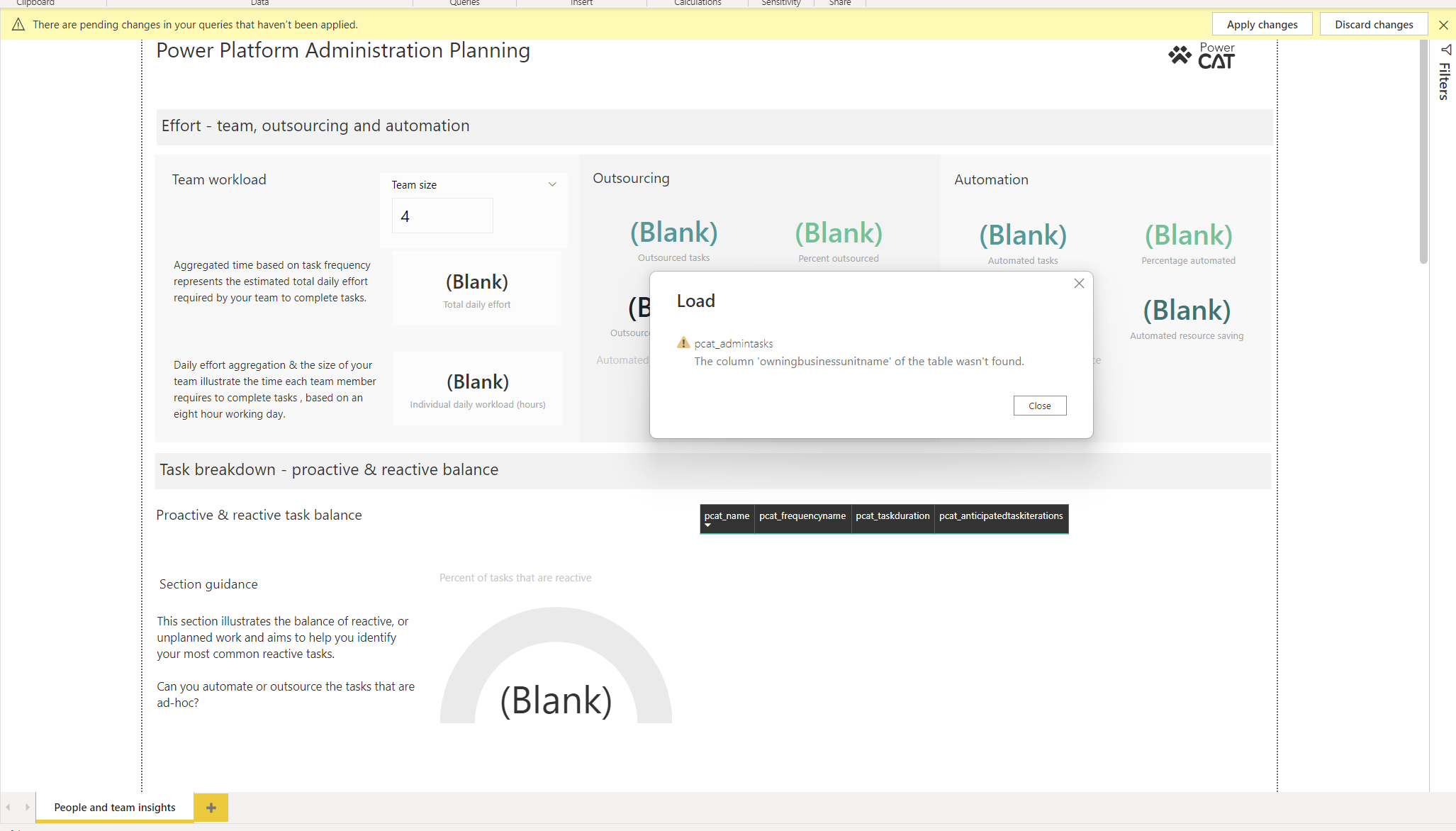Click Apply changes in the warning banner

(x=1261, y=23)
